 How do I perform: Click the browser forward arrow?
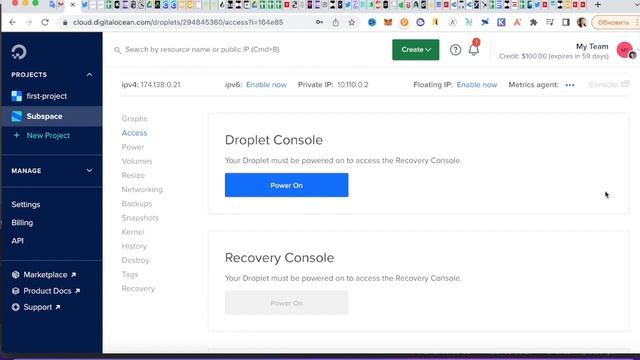[x=29, y=22]
